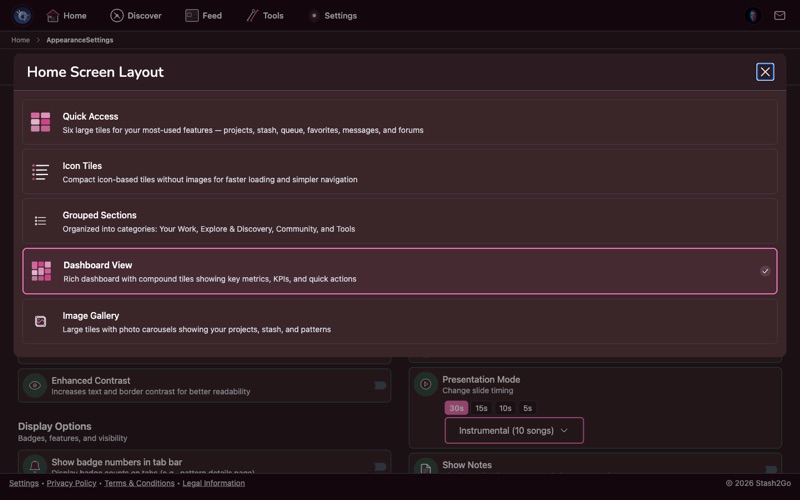Select the 5s slide timing option
This screenshot has width=800, height=500.
click(x=527, y=408)
